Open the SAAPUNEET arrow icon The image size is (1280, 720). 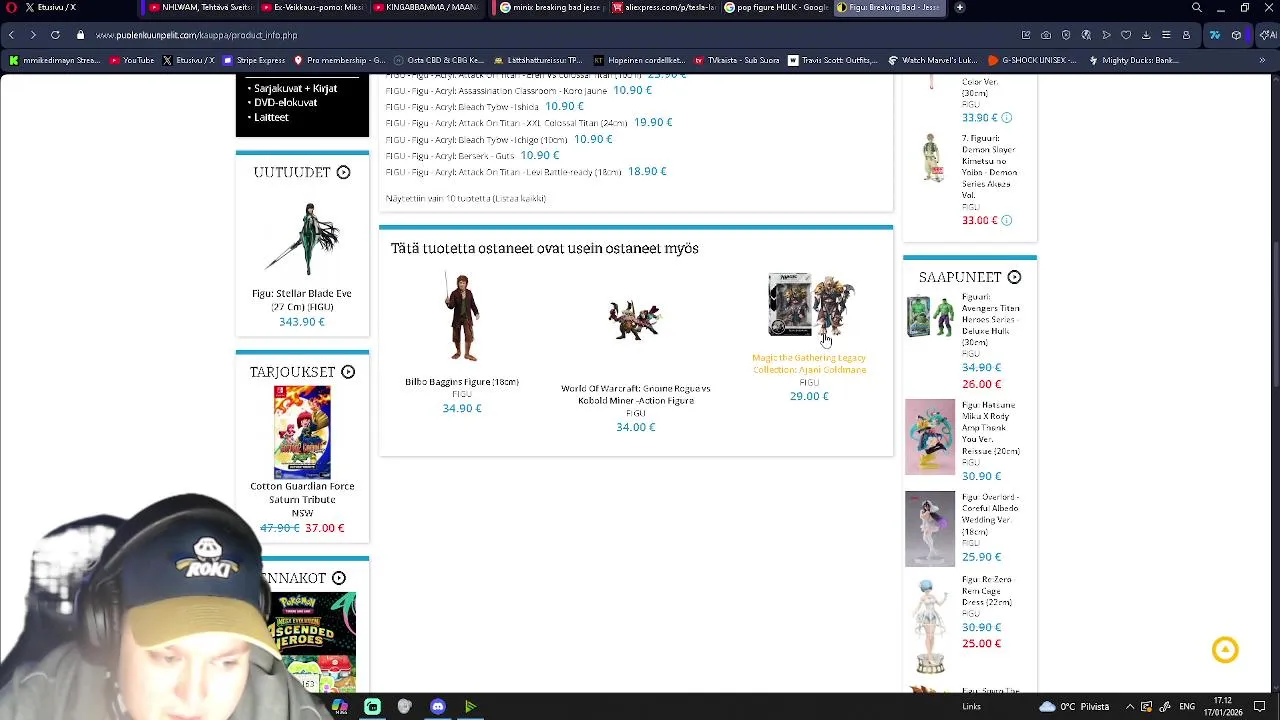tap(1014, 277)
